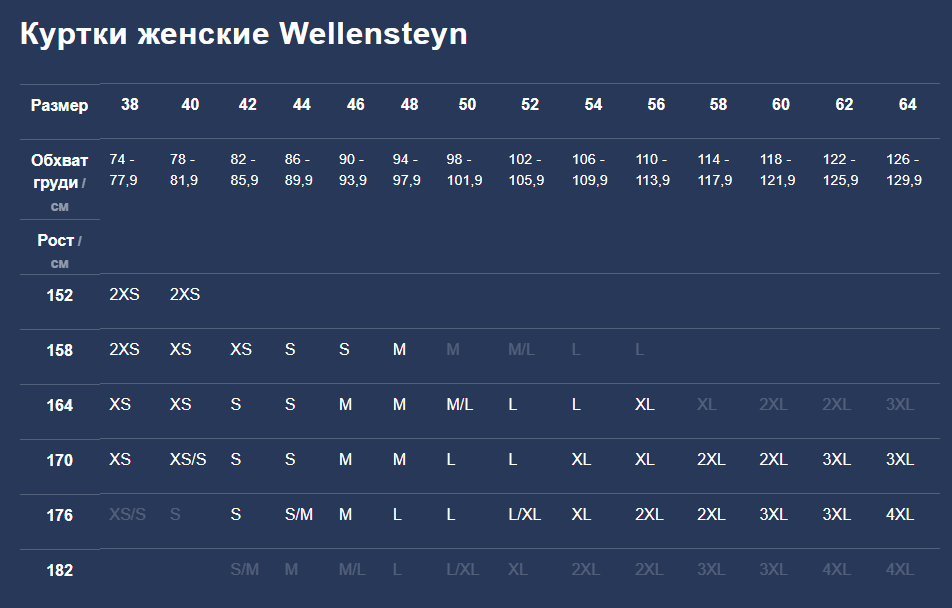Image resolution: width=952 pixels, height=608 pixels.
Task: Click the 'Куртки женские Wellensteyn' heading
Action: point(243,34)
